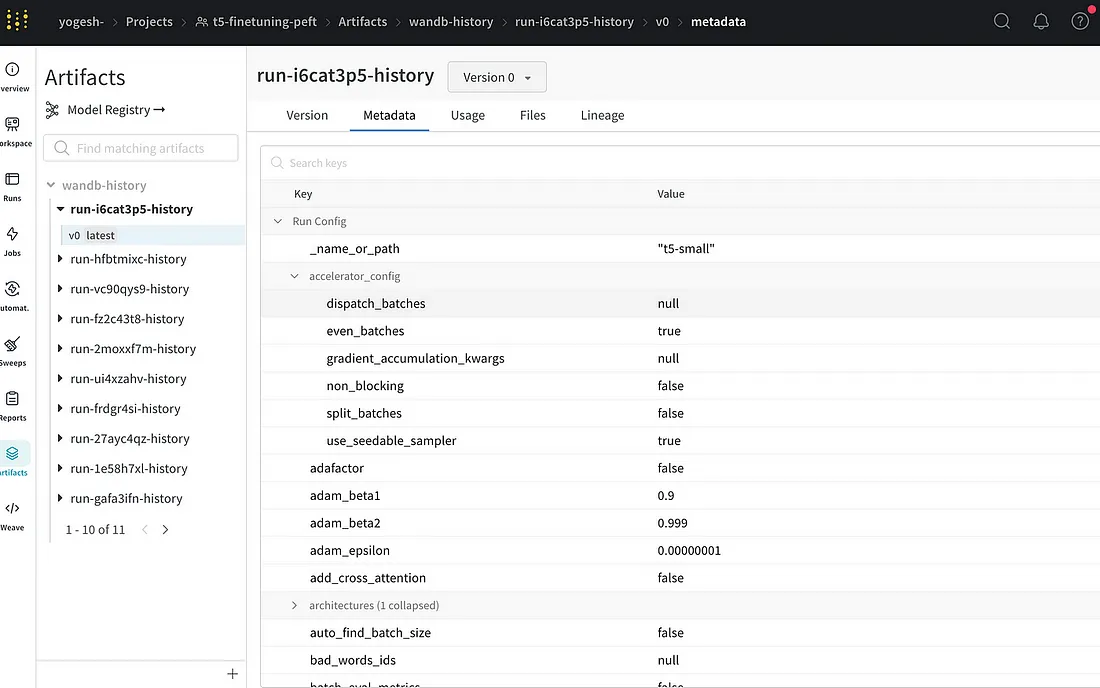
Task: Open Model Registry link
Action: 116,109
